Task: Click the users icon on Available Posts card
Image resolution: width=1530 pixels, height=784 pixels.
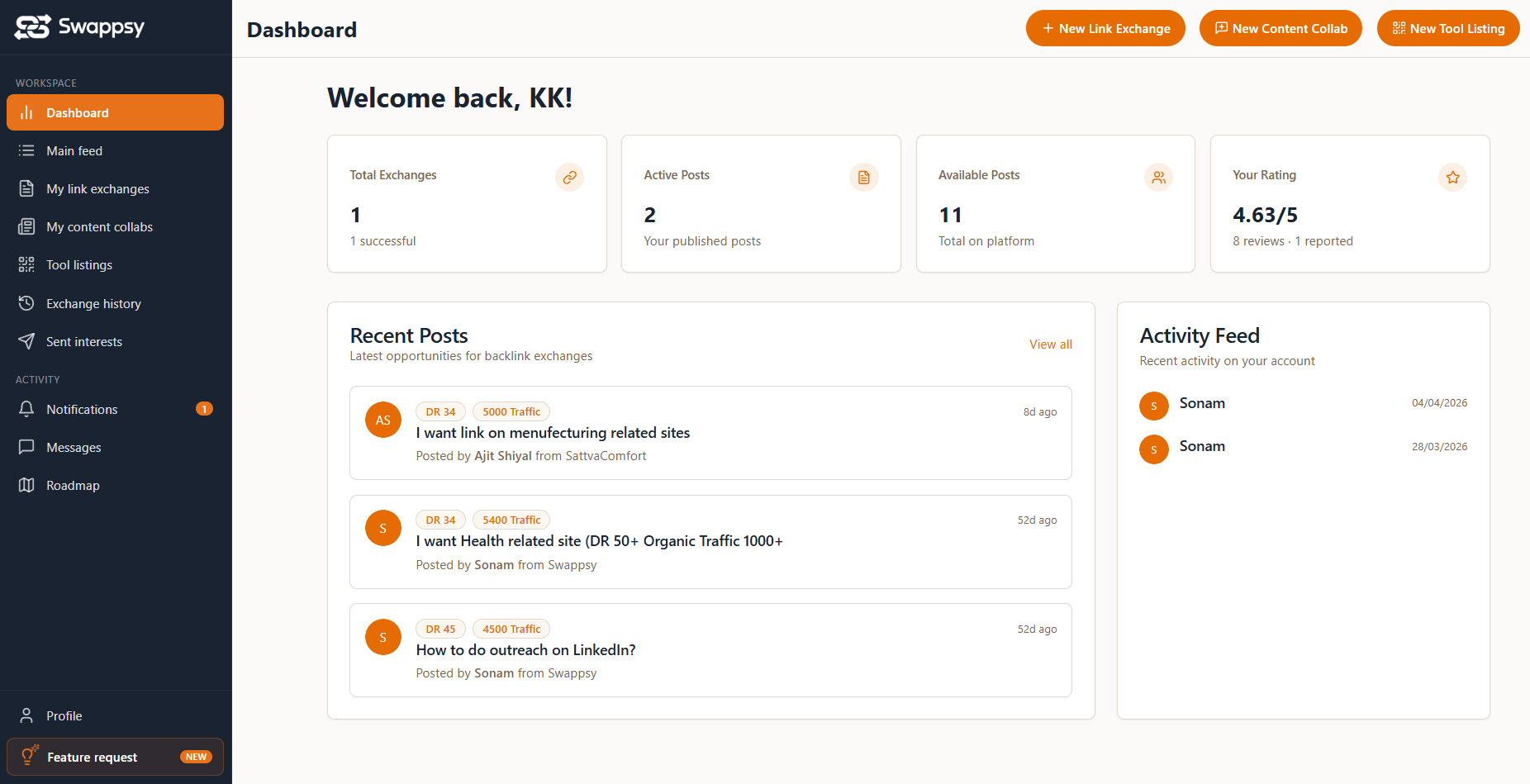Action: click(x=1159, y=177)
